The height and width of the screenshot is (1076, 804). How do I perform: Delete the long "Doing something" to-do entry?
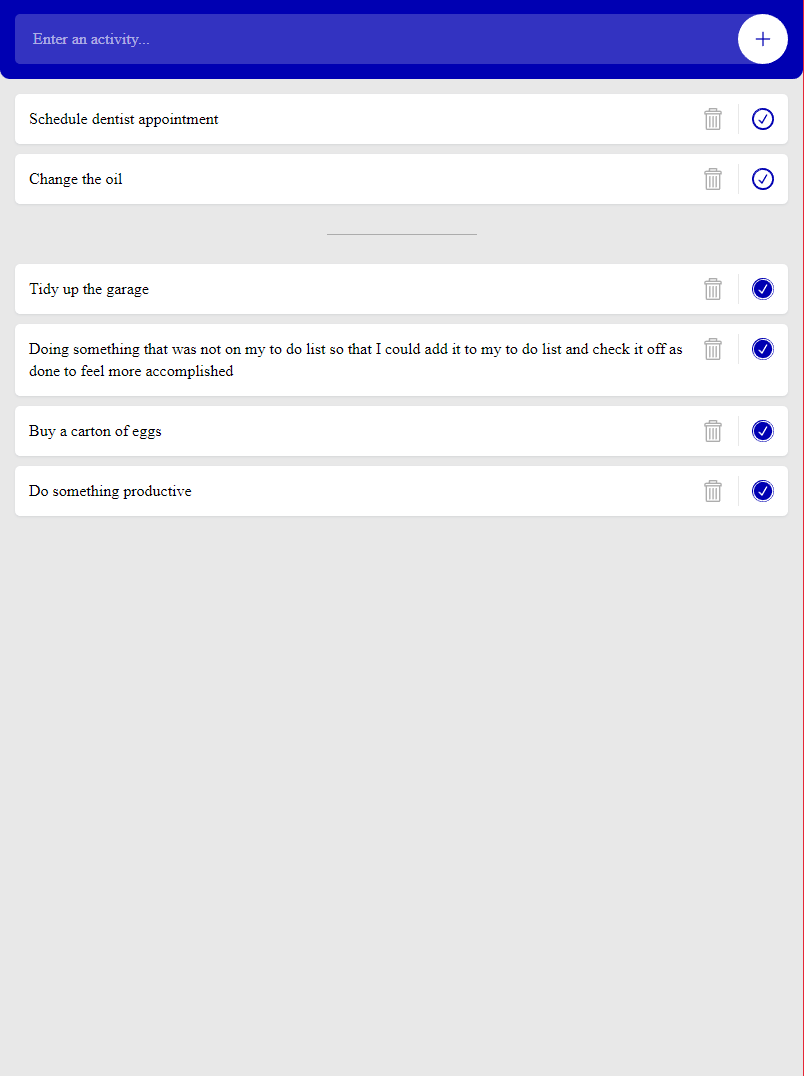[x=713, y=349]
